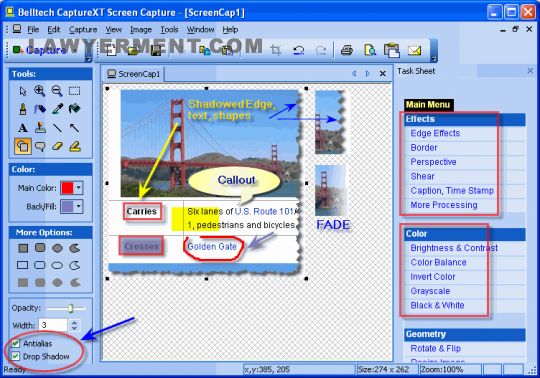Screen dimensions: 540x378
Task: Click the Rotate & Flip link
Action: (x=435, y=348)
